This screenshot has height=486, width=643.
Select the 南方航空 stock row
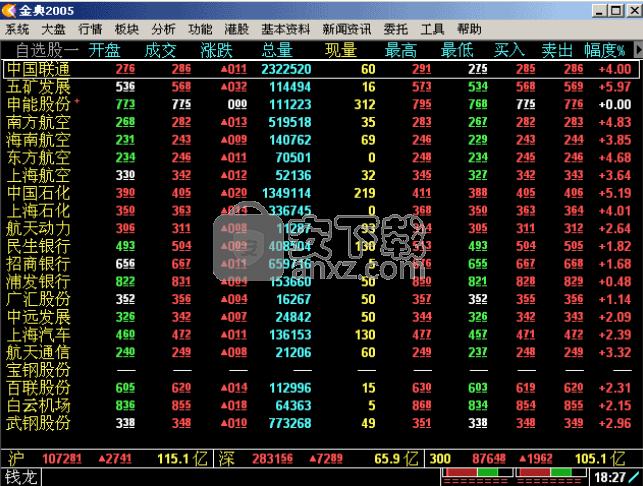(321, 122)
